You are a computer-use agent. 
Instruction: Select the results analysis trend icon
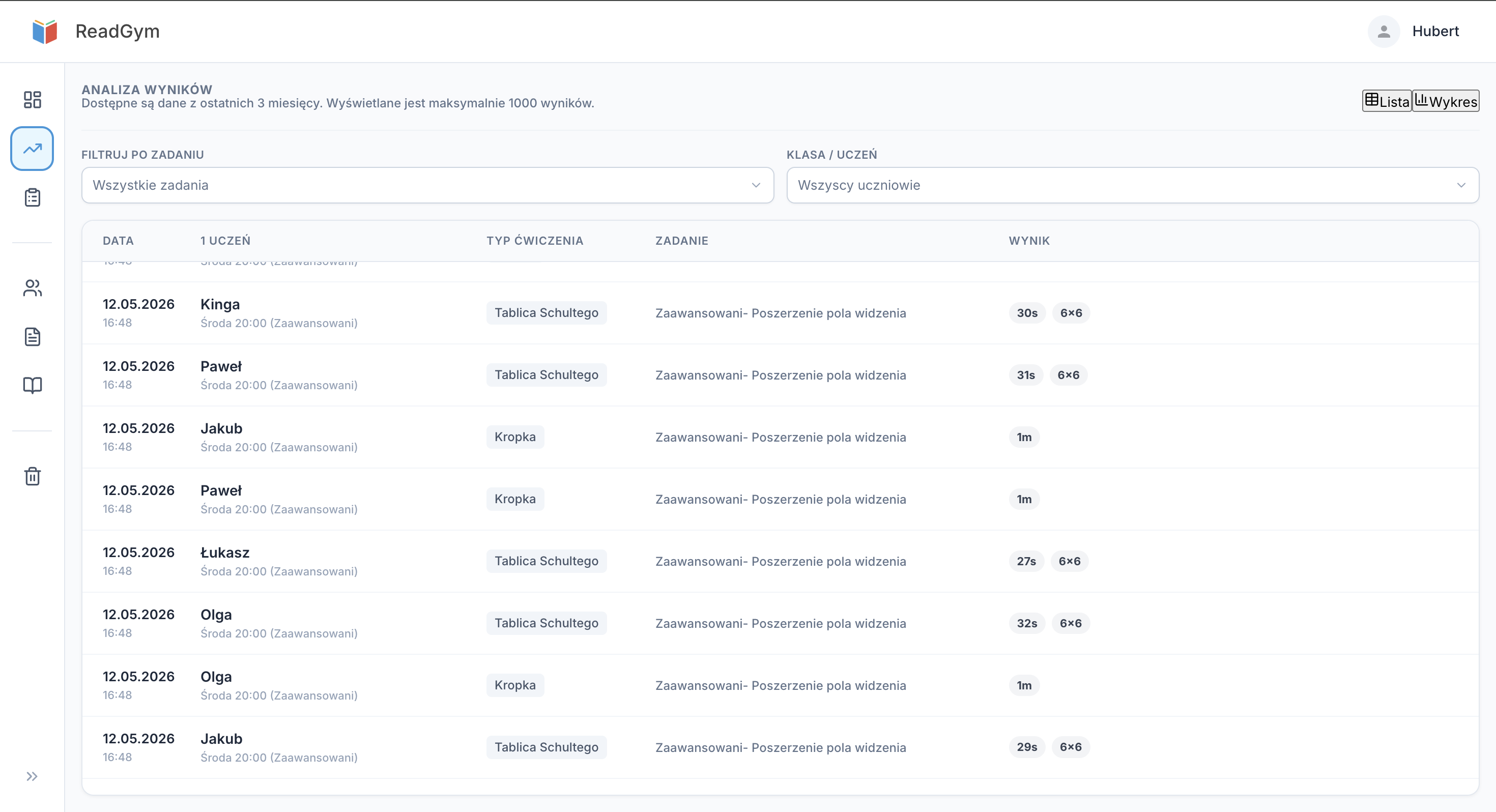point(33,149)
